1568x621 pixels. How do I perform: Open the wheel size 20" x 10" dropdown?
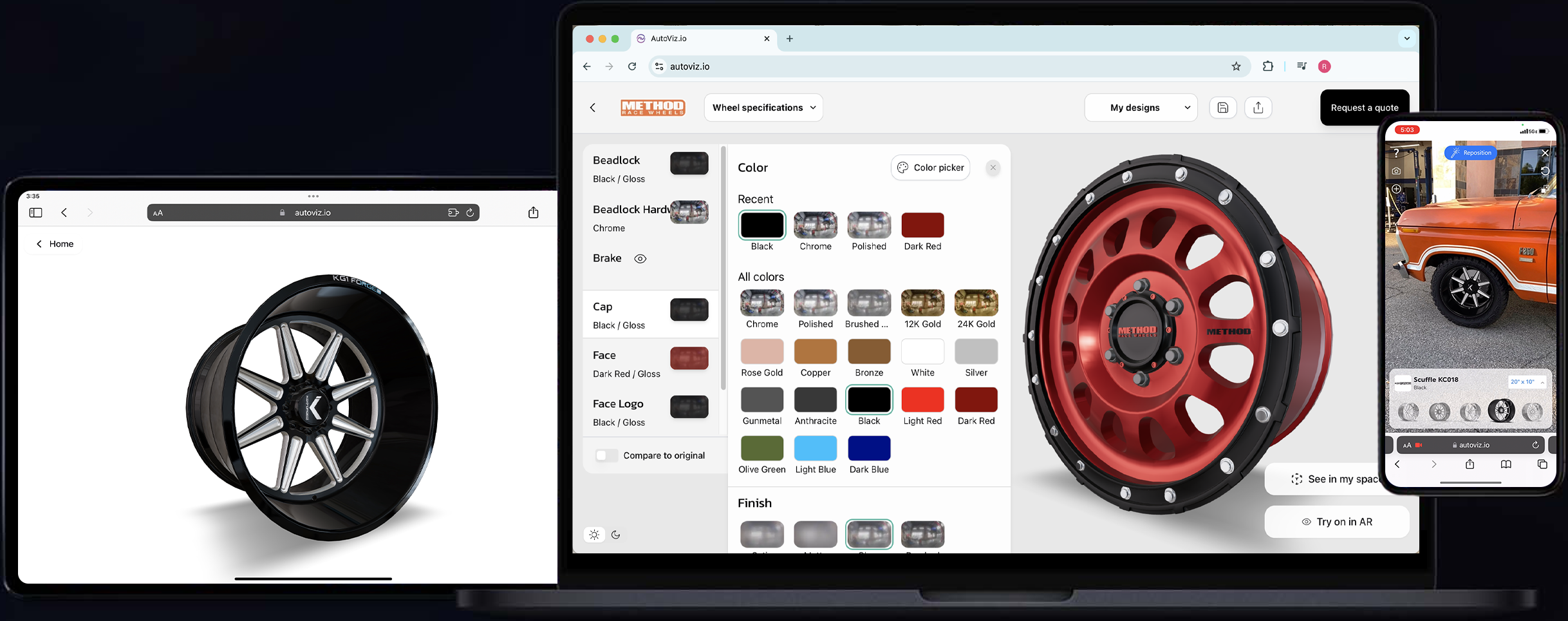1526,382
